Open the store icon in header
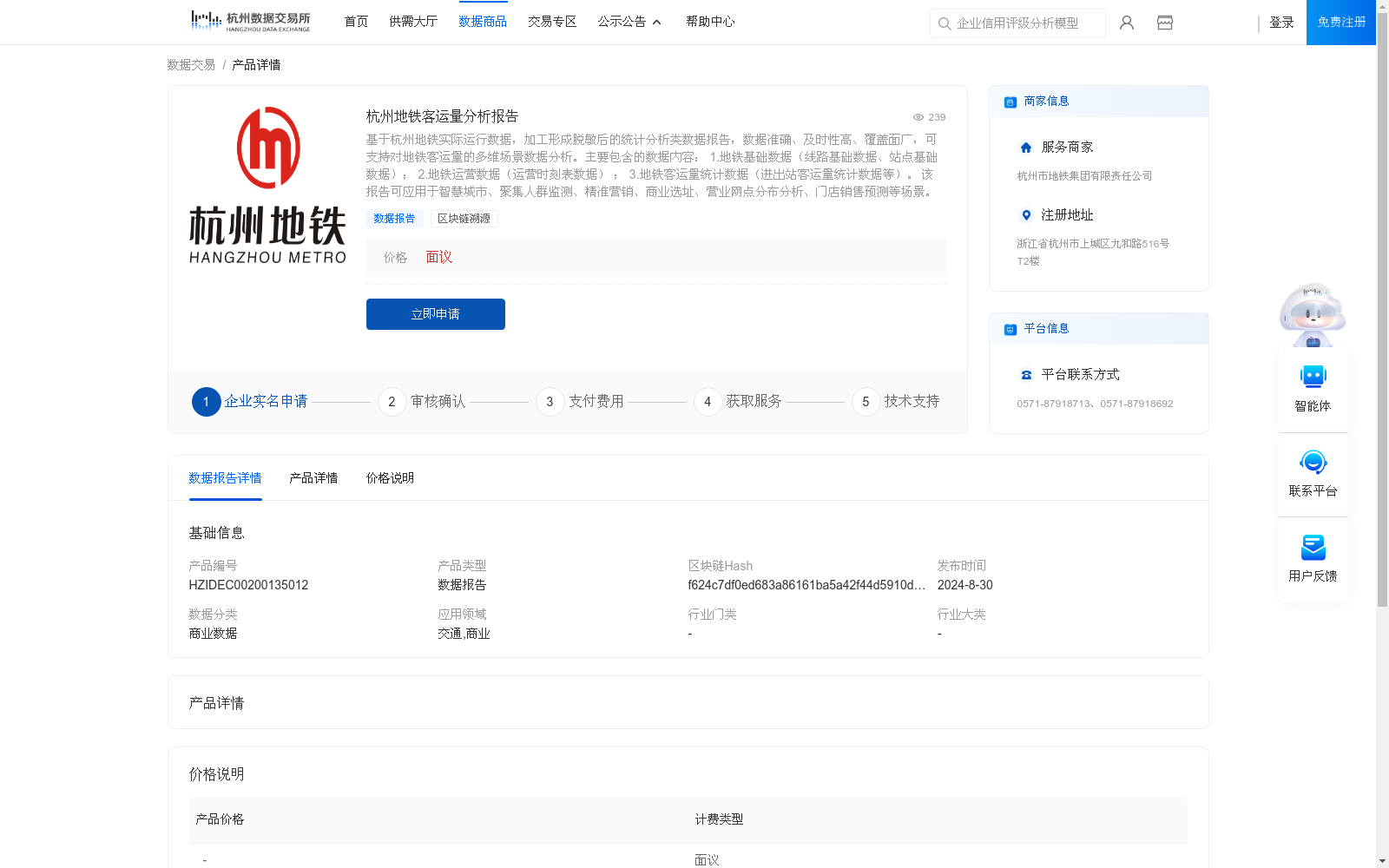The width and height of the screenshot is (1389, 868). (x=1165, y=23)
